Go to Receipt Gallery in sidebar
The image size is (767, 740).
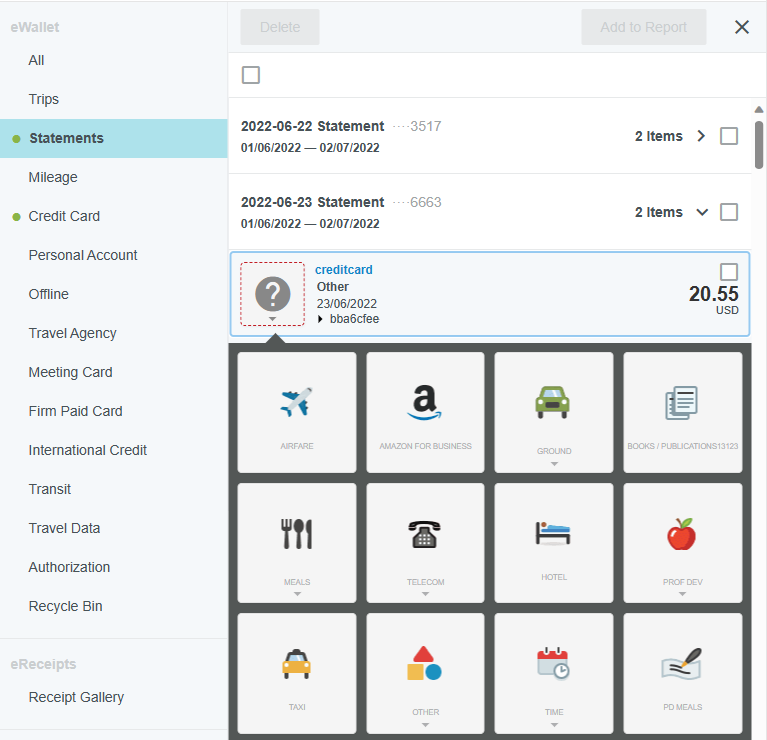76,697
